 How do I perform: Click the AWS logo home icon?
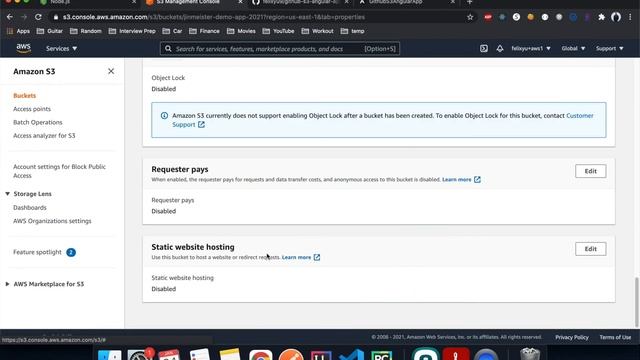point(24,48)
